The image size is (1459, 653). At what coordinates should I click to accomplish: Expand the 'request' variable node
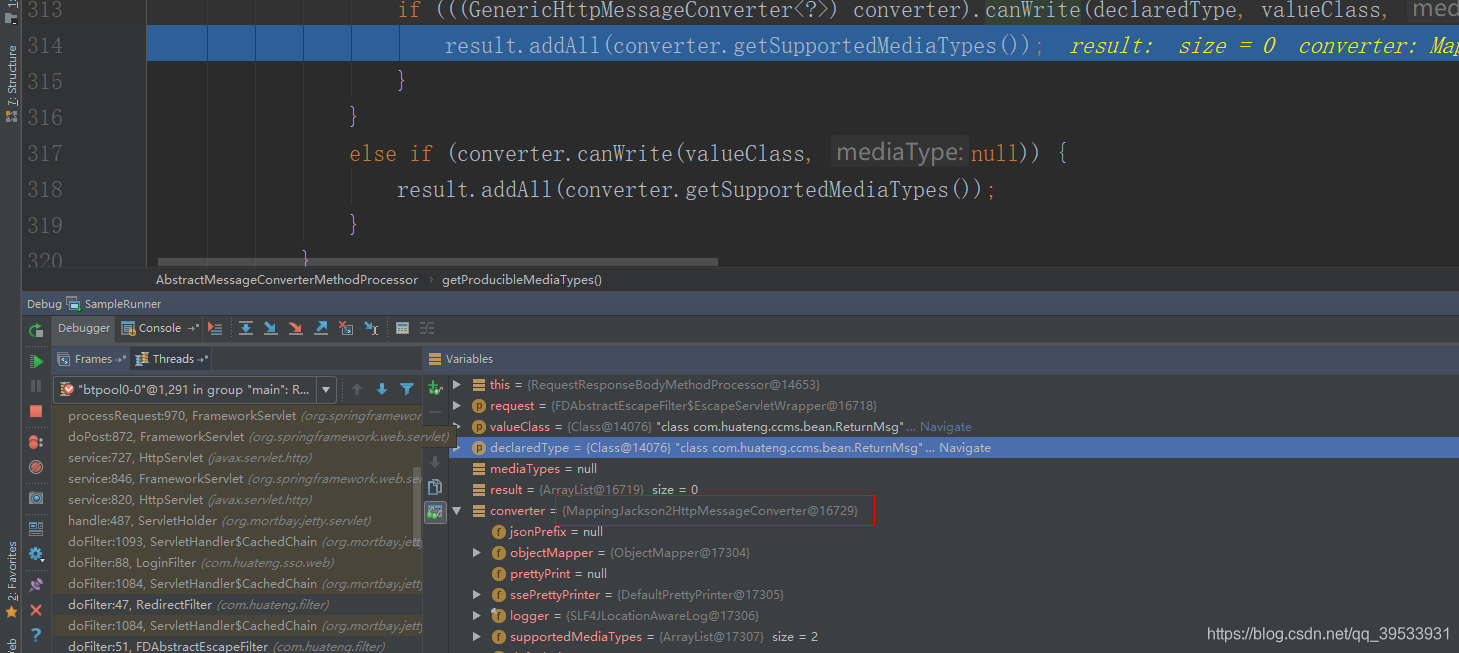click(x=457, y=405)
